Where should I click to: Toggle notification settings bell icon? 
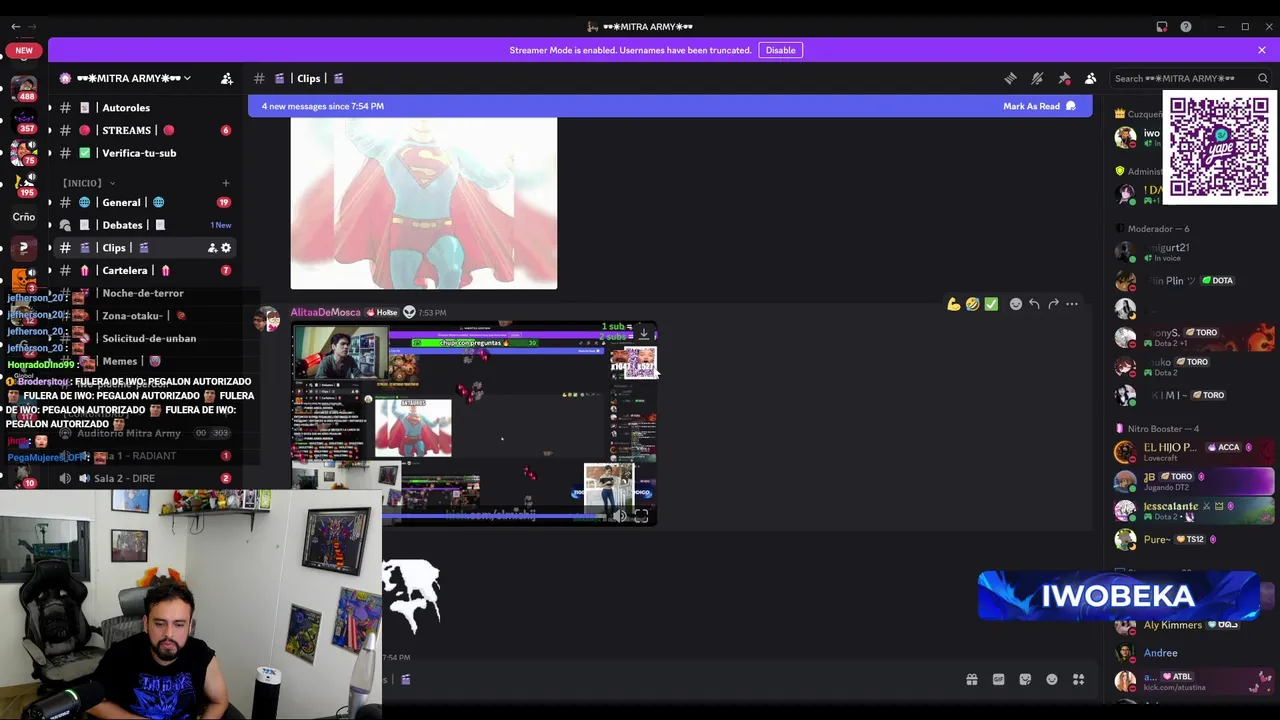(x=1037, y=78)
